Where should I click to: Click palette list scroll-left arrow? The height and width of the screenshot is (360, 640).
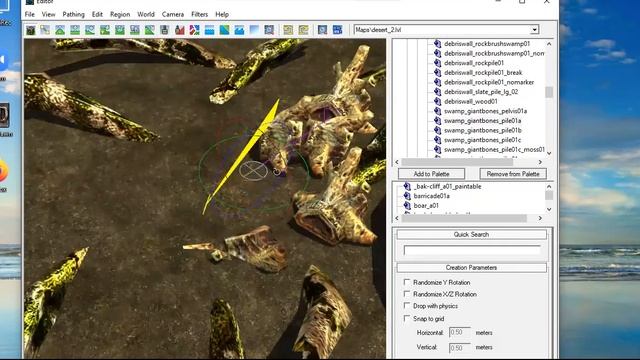tap(397, 218)
